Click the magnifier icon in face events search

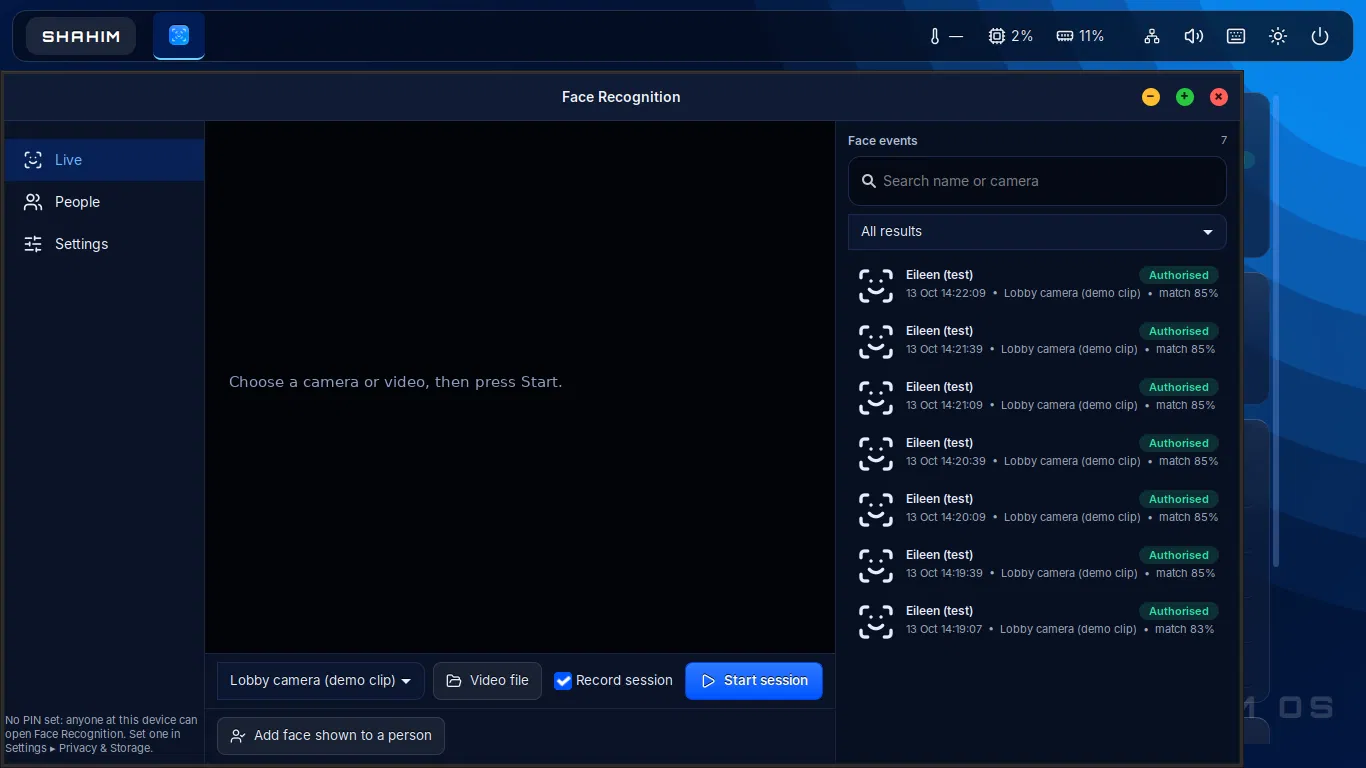(x=869, y=181)
